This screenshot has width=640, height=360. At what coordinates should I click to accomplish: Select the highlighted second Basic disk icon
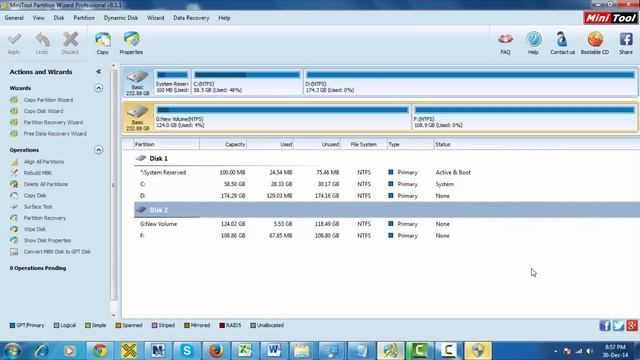(x=138, y=118)
